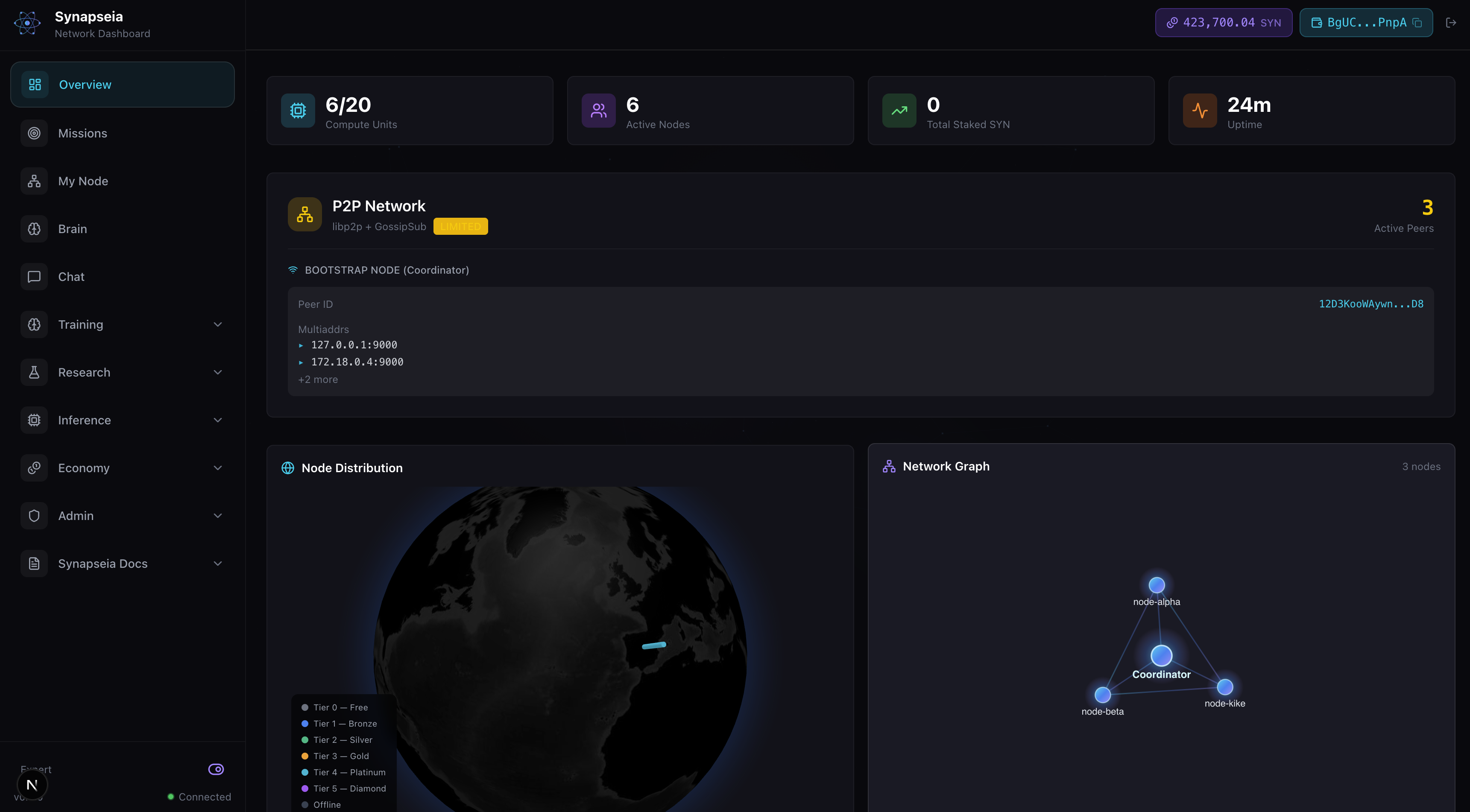
Task: Click the Total Staked SYN trend icon
Action: click(x=899, y=111)
